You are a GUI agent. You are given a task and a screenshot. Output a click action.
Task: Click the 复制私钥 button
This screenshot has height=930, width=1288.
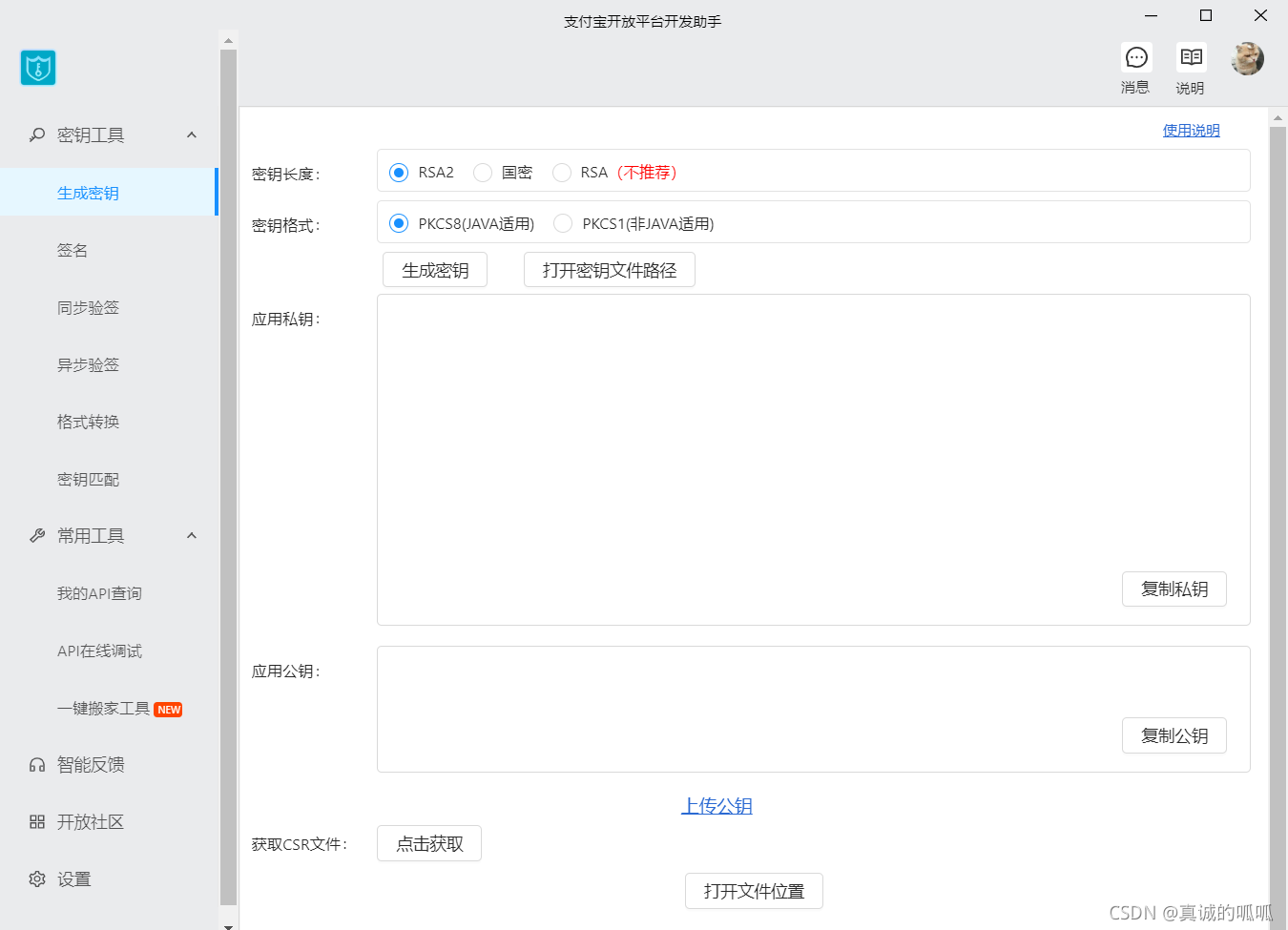click(1174, 589)
